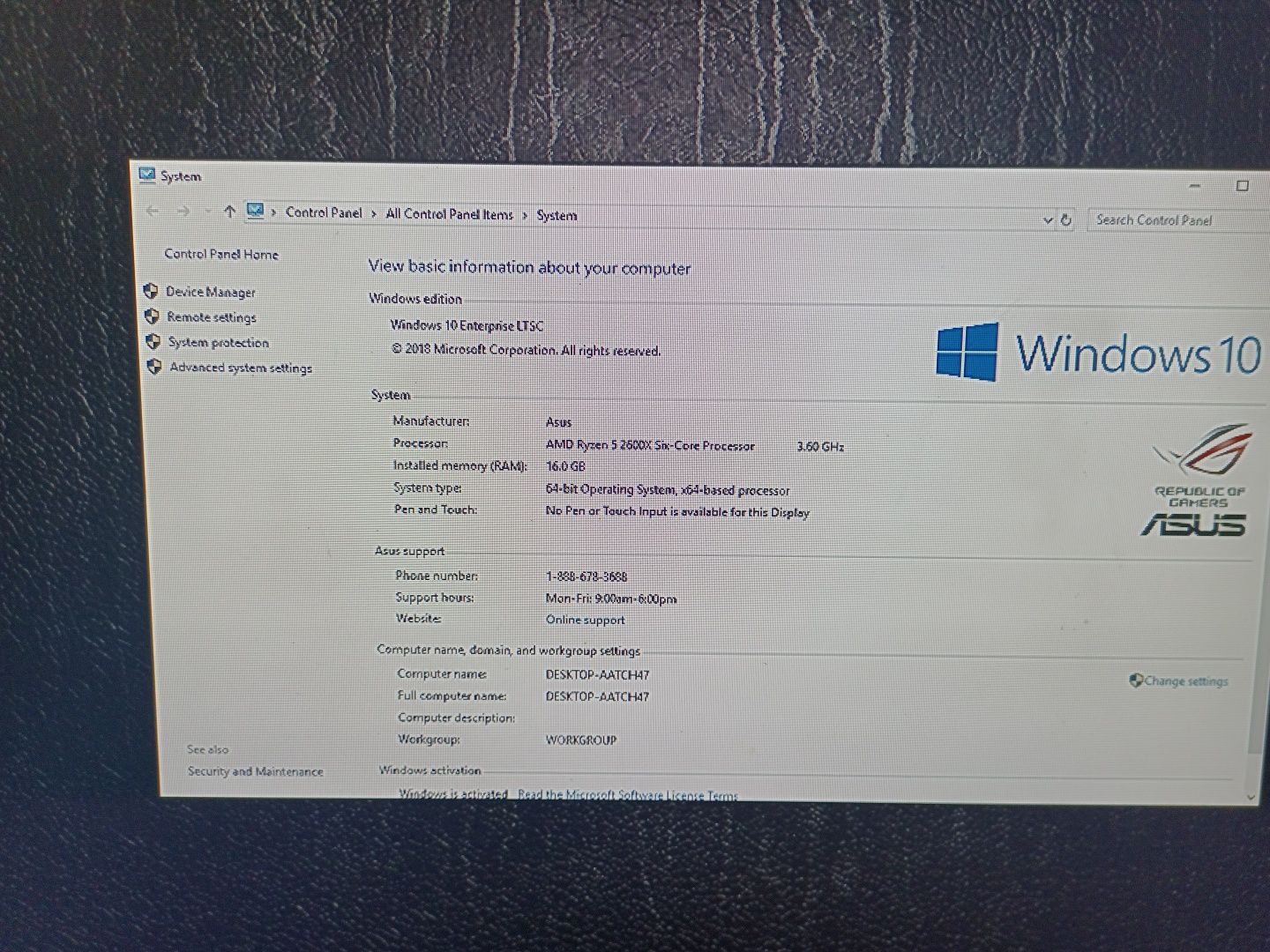Click shield icon beside Remote settings
The height and width of the screenshot is (952, 1270).
point(152,316)
